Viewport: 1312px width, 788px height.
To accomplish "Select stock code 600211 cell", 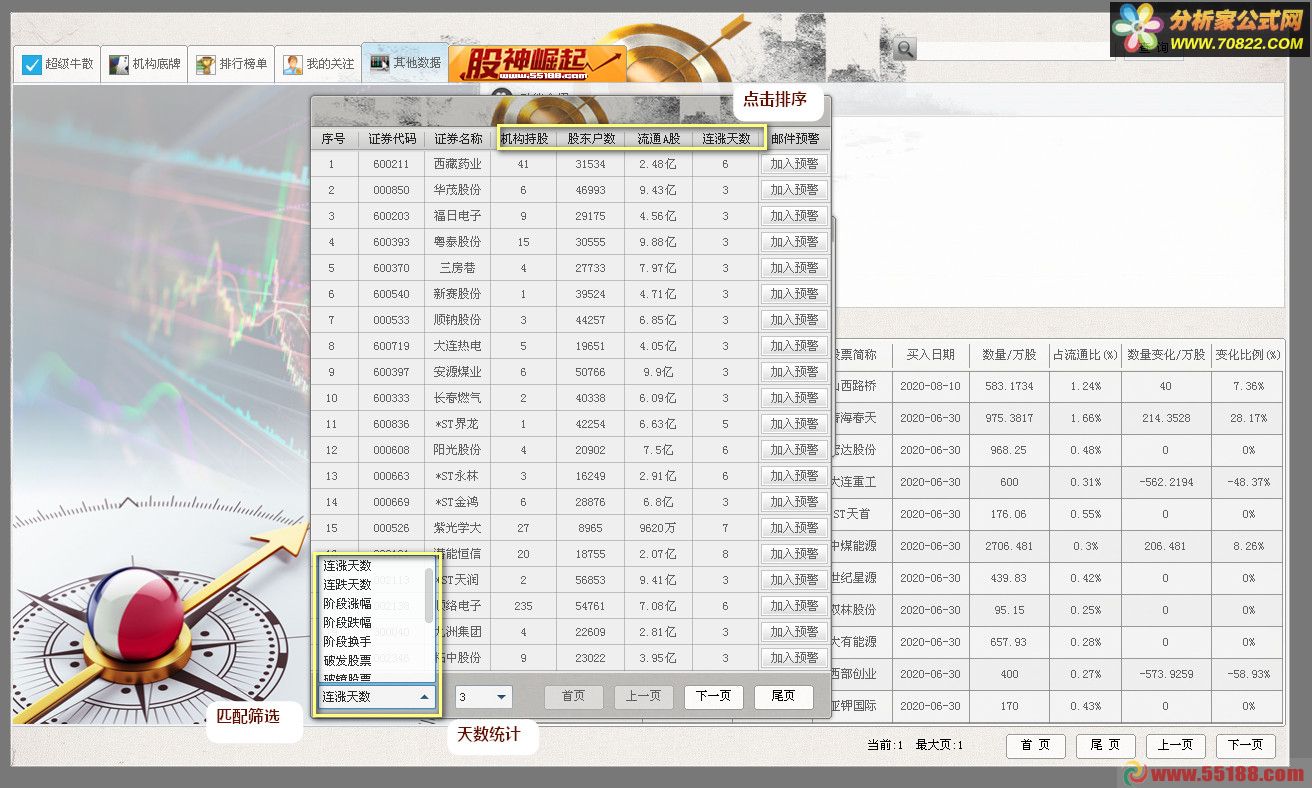I will pyautogui.click(x=392, y=164).
